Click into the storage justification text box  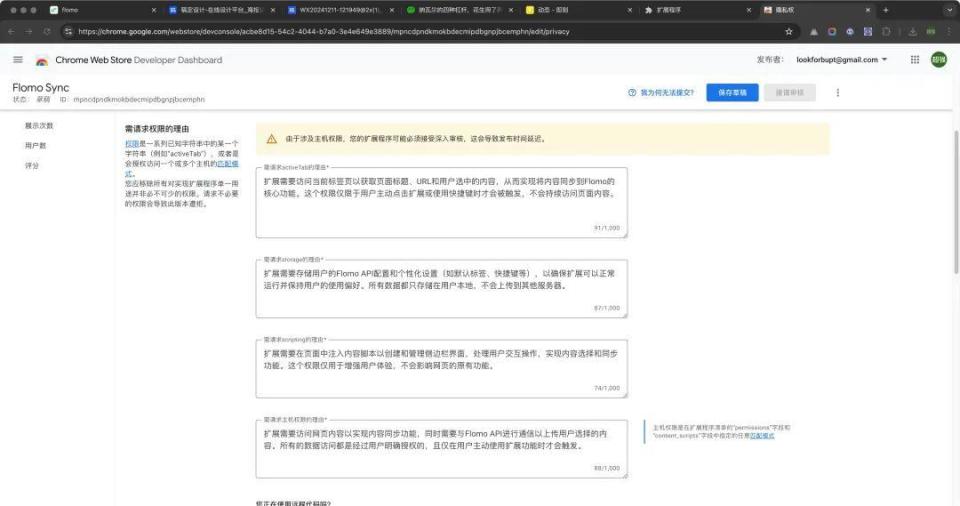tap(441, 289)
